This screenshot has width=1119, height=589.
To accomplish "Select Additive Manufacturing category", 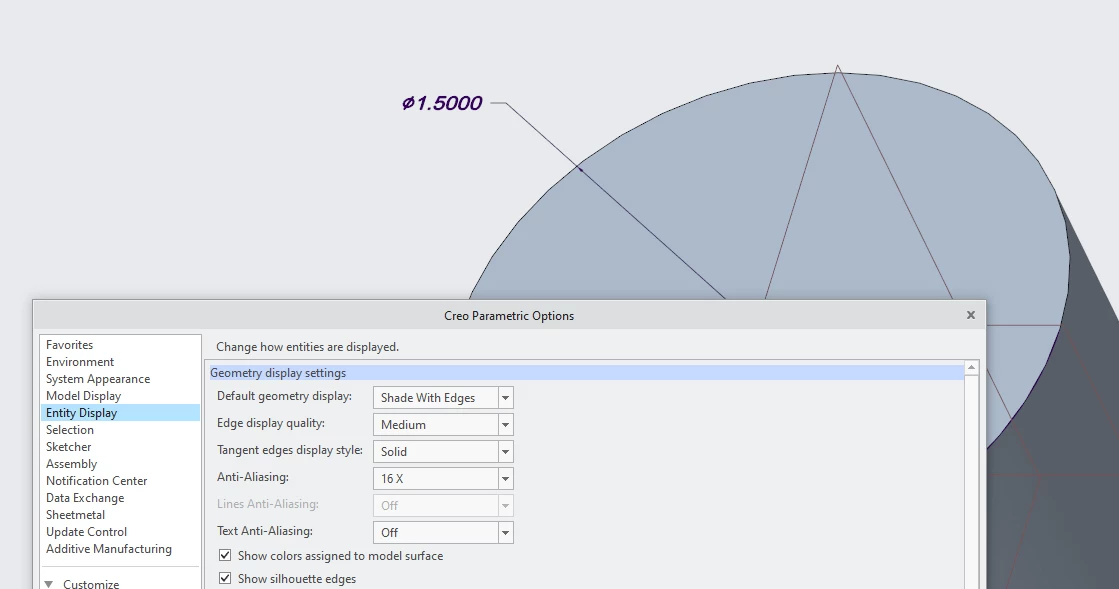I will [109, 549].
